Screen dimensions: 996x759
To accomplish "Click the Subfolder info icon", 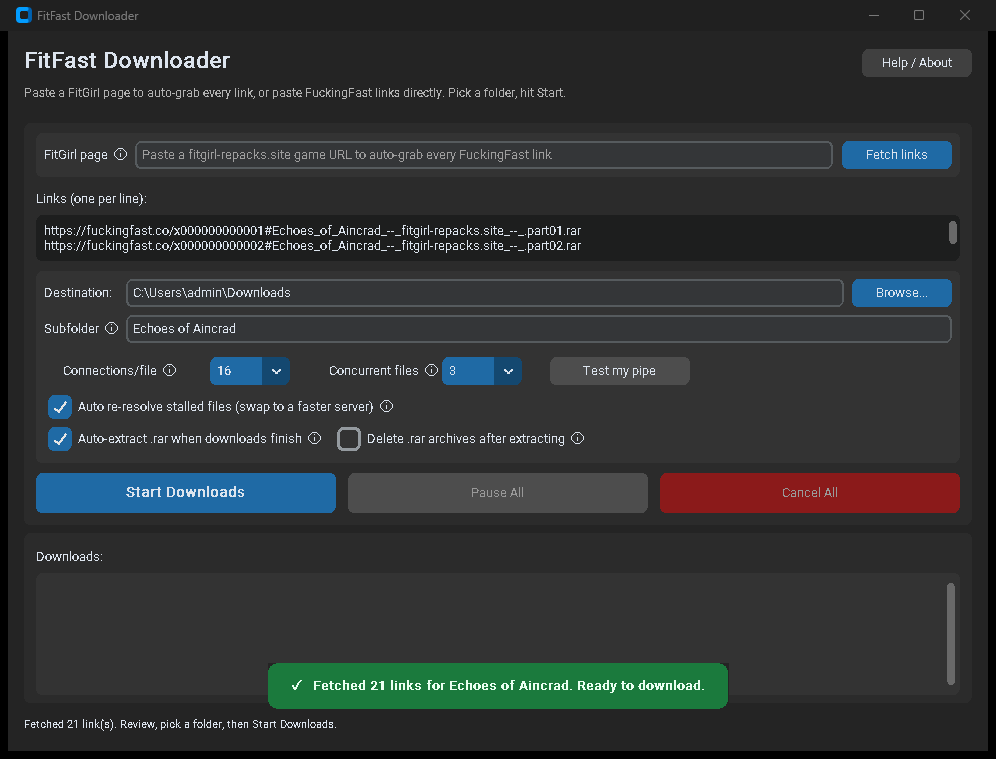I will 111,328.
